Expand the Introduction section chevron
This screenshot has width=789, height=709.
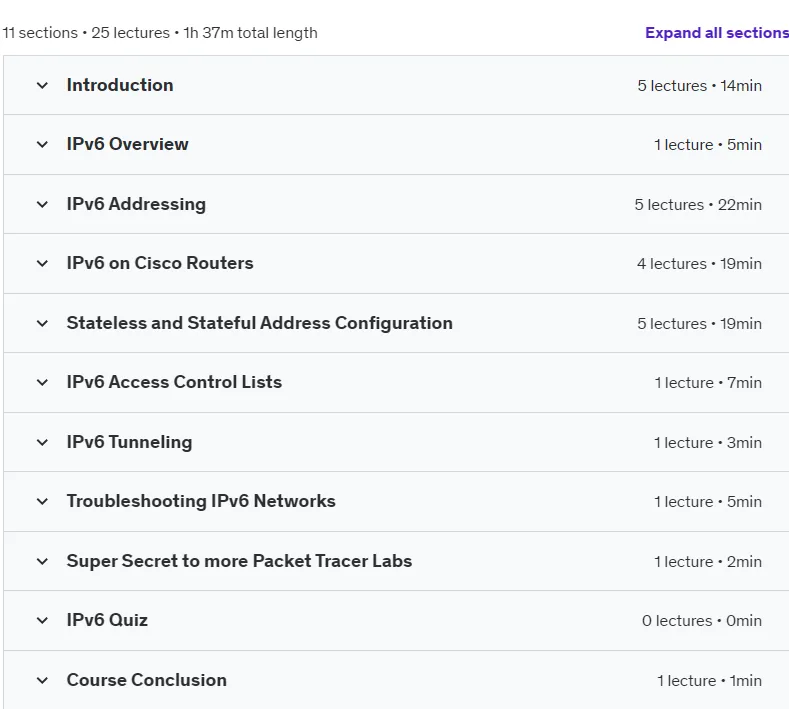click(43, 86)
